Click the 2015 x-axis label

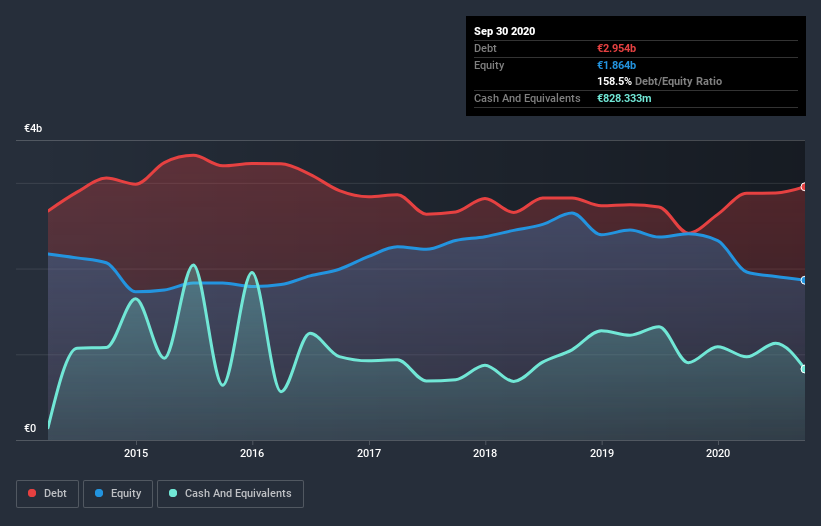pos(136,453)
